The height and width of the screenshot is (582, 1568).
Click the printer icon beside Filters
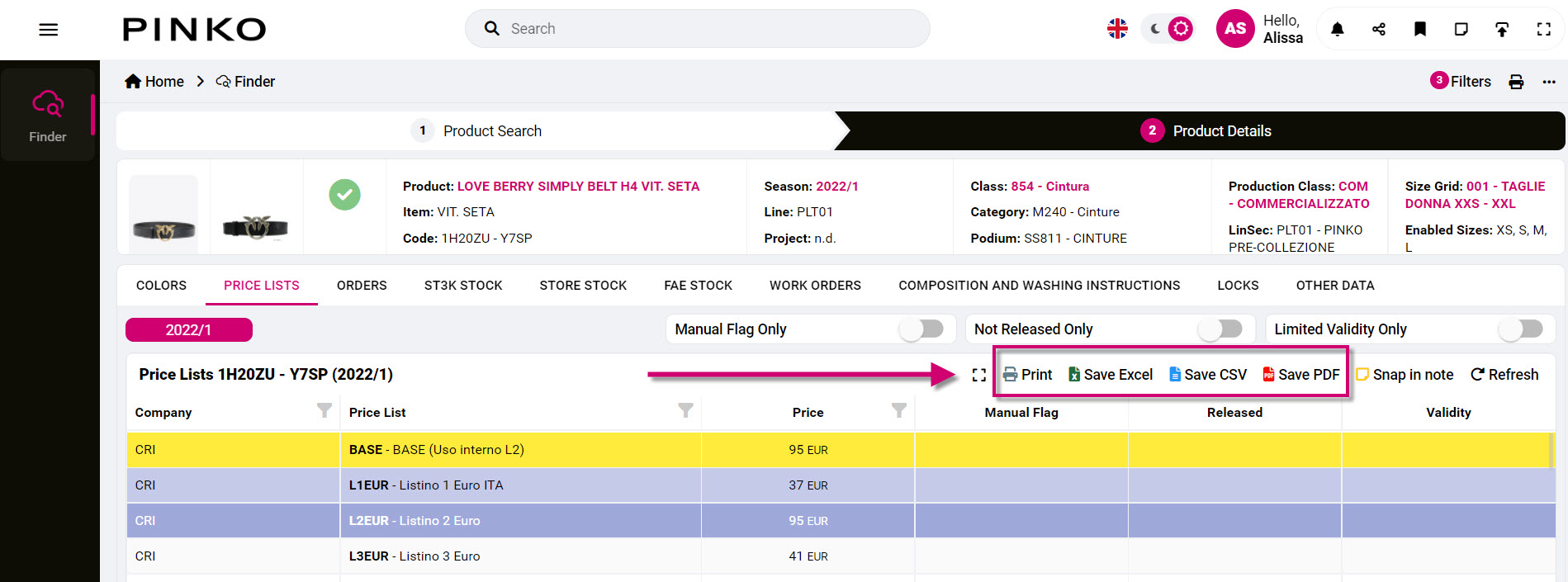click(x=1516, y=82)
